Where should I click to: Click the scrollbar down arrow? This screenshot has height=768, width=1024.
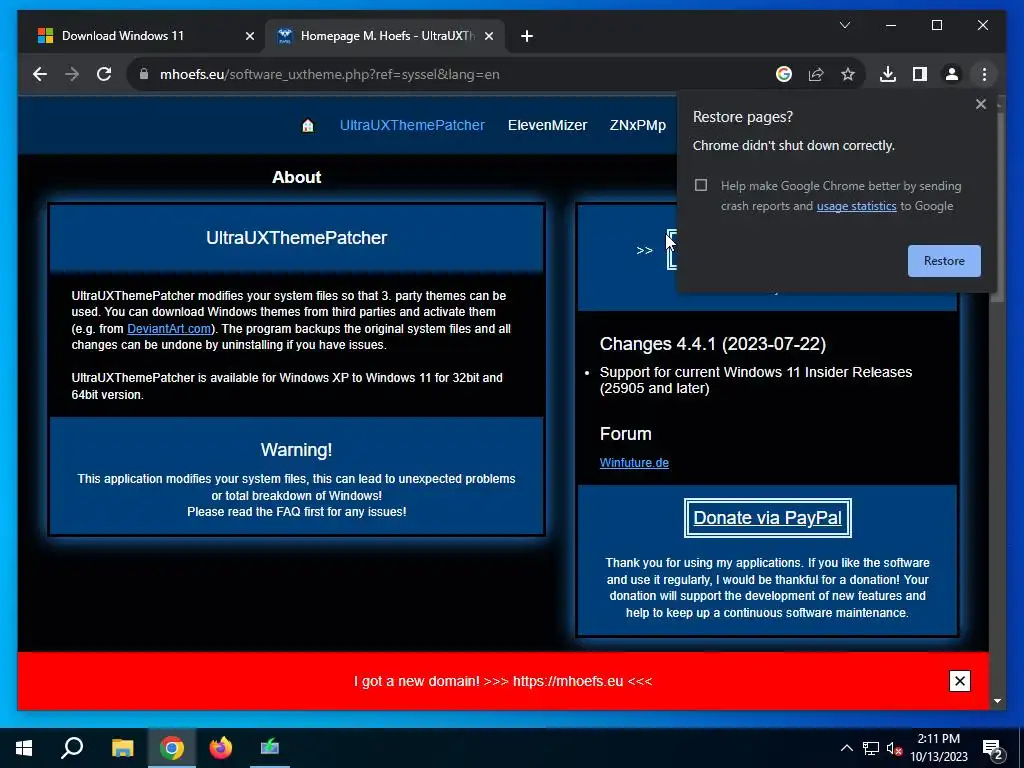click(x=997, y=701)
